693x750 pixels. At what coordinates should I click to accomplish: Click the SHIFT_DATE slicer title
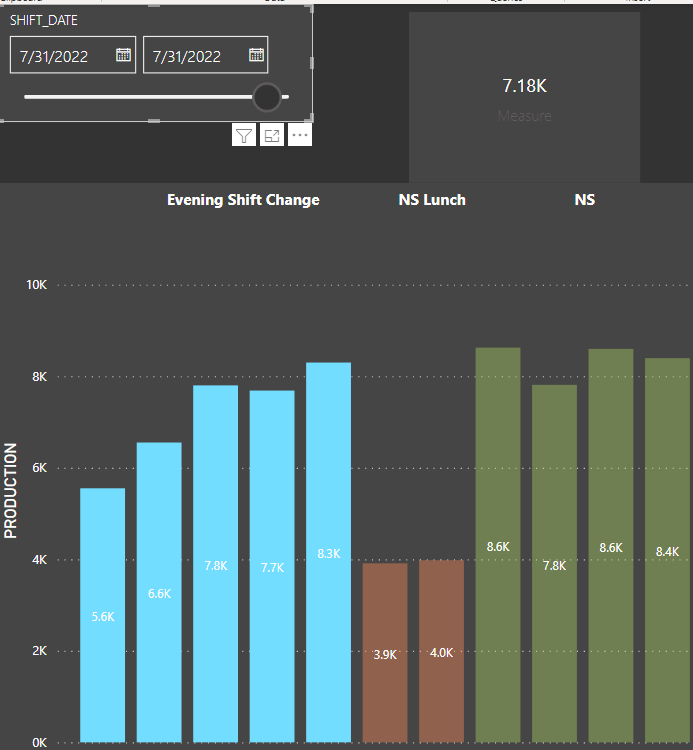(44, 20)
